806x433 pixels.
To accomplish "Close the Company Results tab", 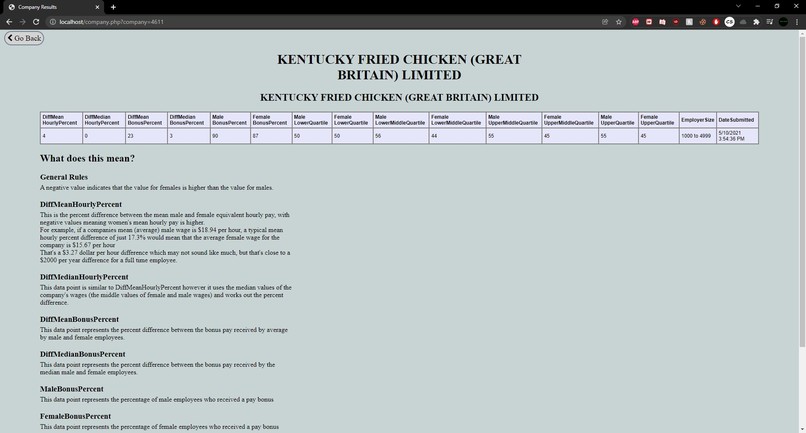I will tap(98, 7).
